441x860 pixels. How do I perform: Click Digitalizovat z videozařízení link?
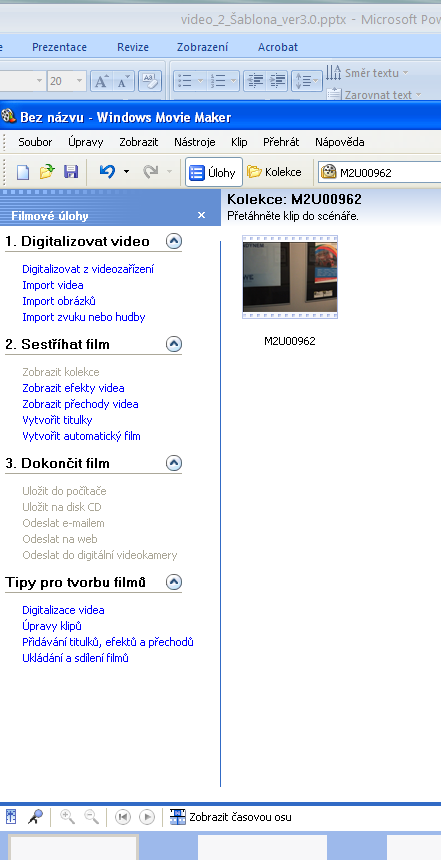click(88, 269)
